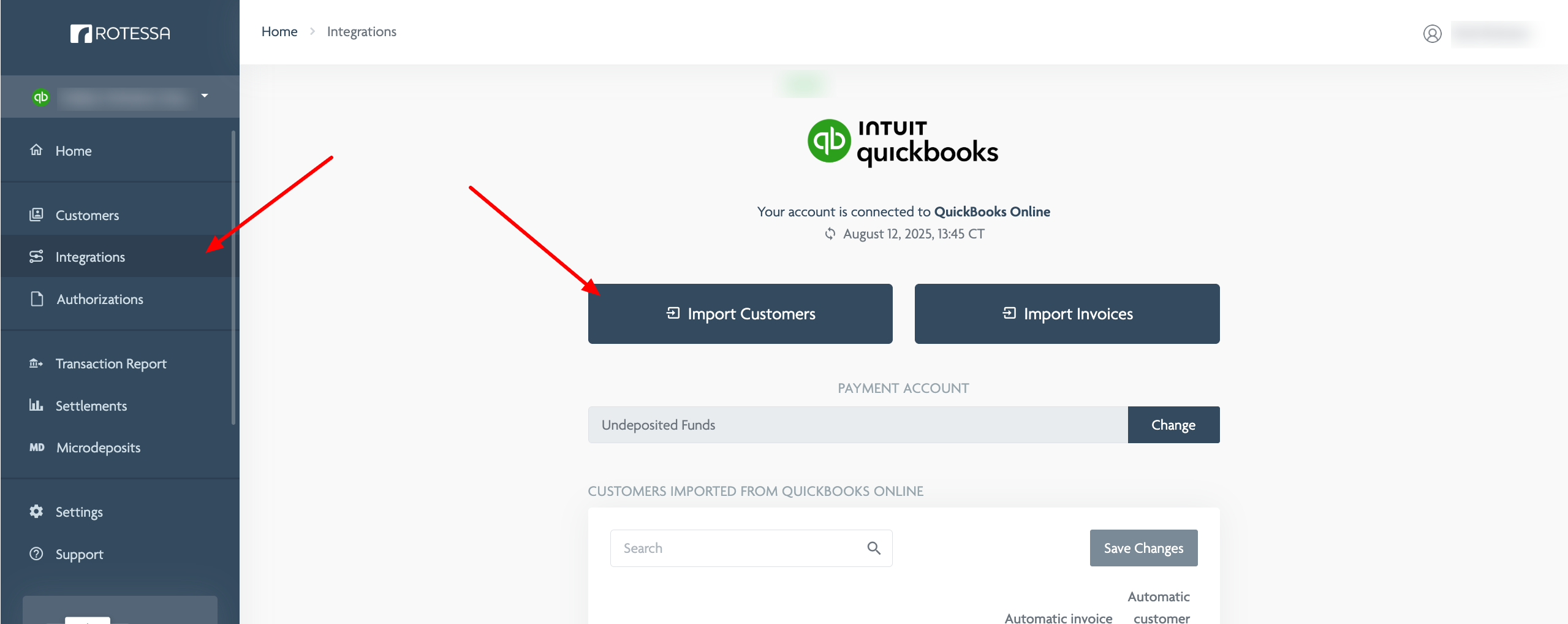Viewport: 1568px width, 624px height.
Task: Click the Home breadcrumb link
Action: coord(279,31)
